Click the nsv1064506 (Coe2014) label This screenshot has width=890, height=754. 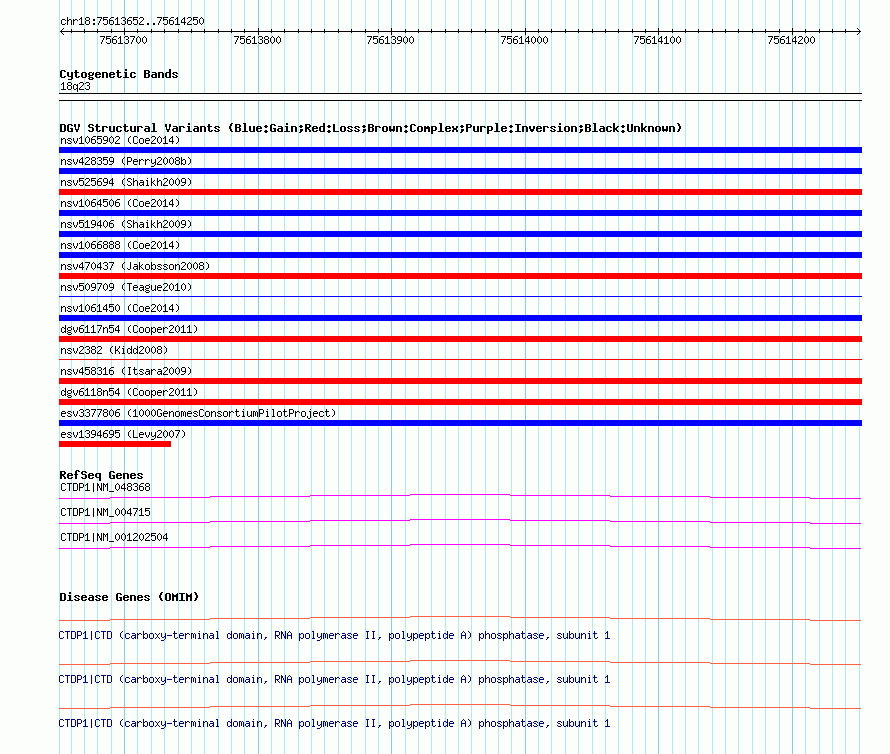point(120,203)
